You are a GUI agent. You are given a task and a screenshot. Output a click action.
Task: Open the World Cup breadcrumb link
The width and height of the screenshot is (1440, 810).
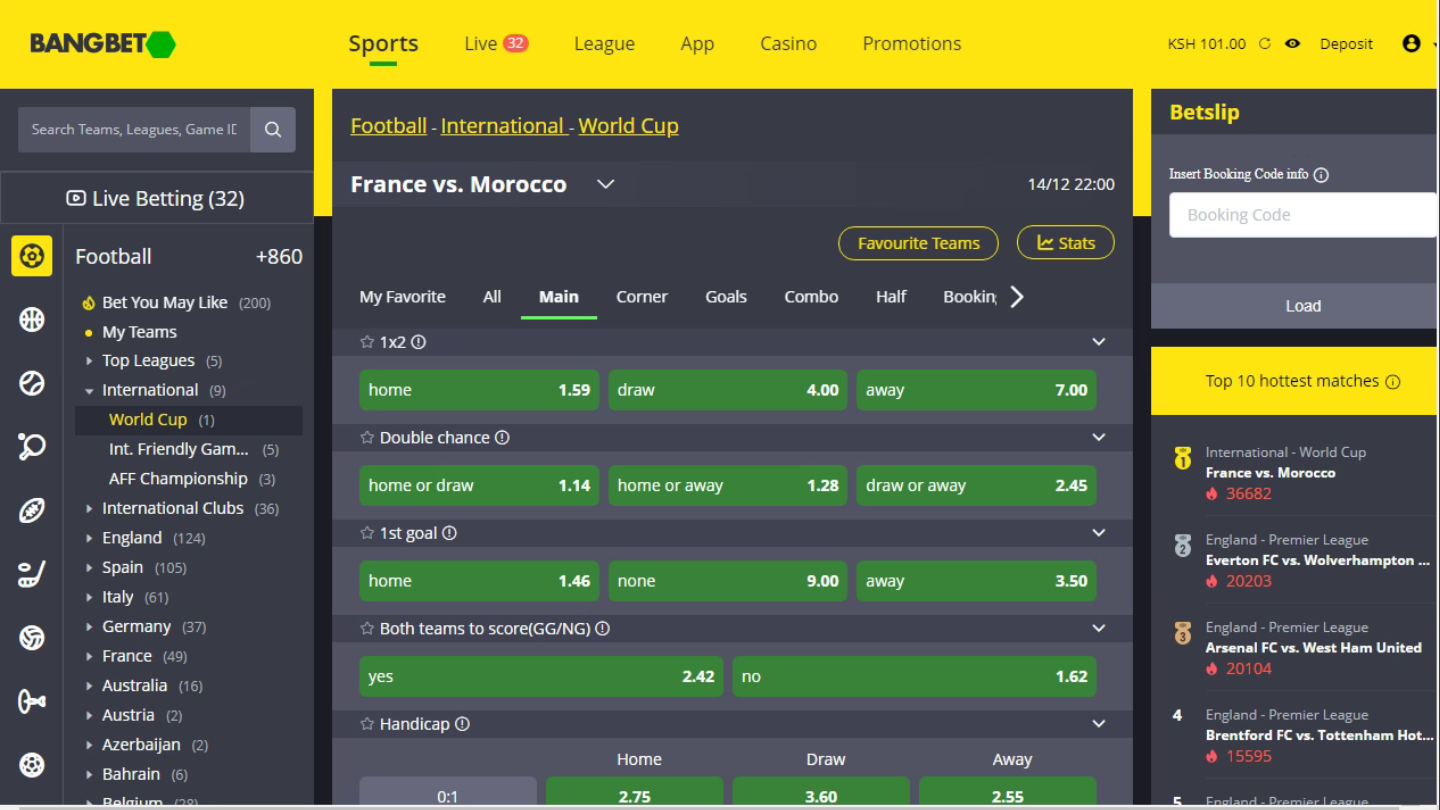[628, 126]
